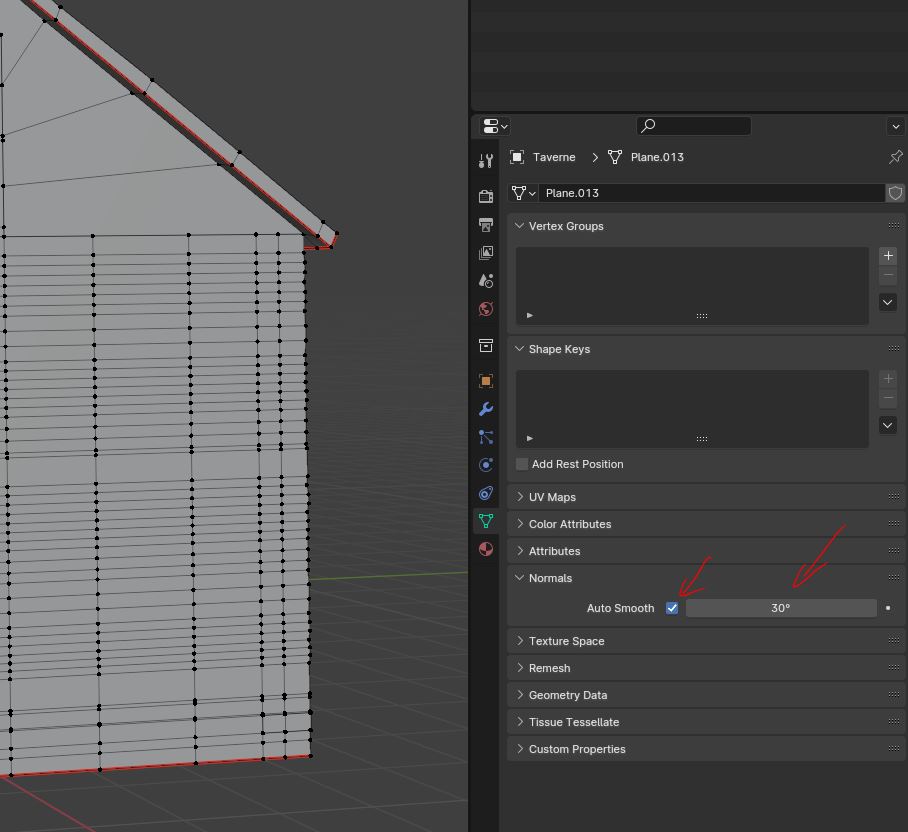Open the Output properties tab
The image size is (908, 832).
(x=486, y=225)
